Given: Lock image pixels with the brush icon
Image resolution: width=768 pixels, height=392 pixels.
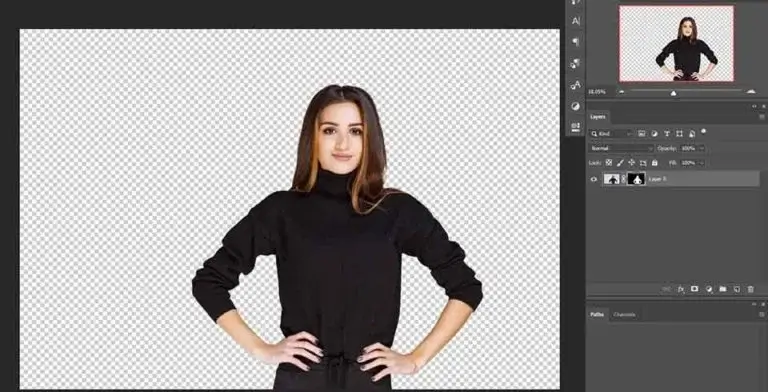Looking at the screenshot, I should 620,162.
